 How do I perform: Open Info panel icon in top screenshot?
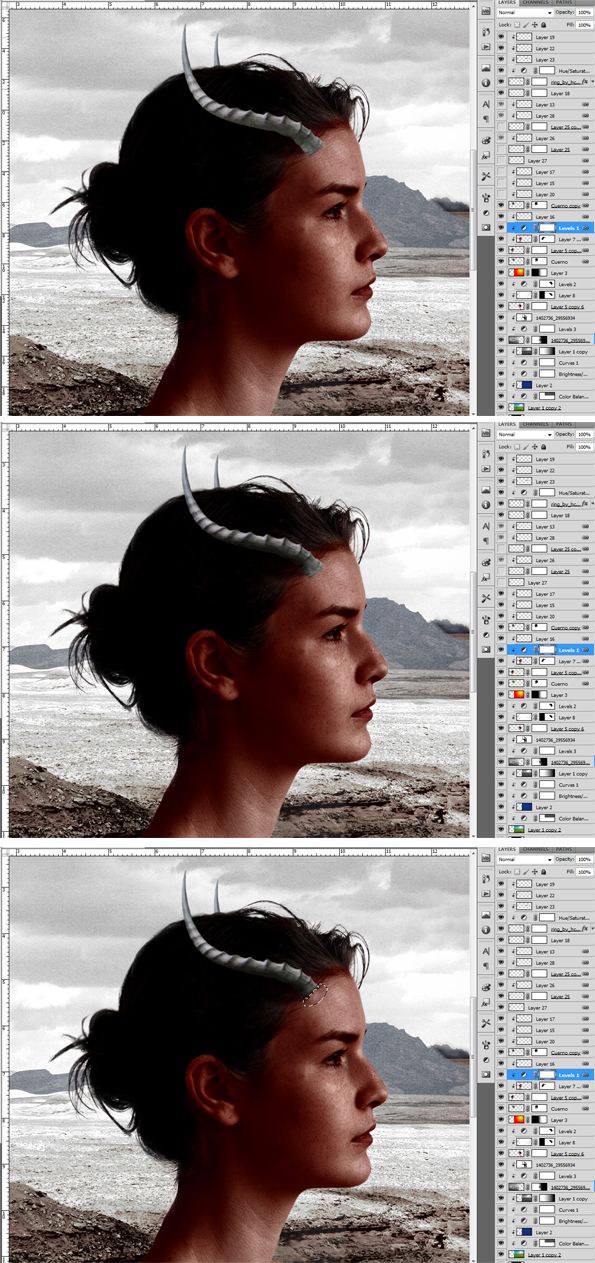click(486, 82)
